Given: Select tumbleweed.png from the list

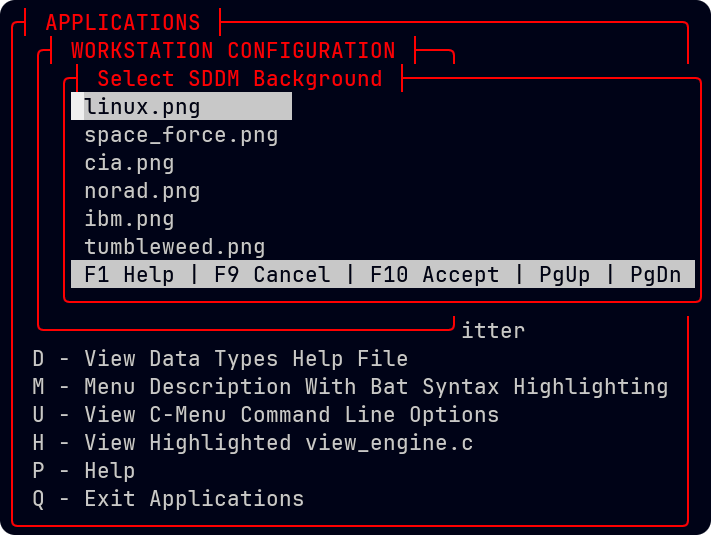Looking at the screenshot, I should pyautogui.click(x=174, y=247).
